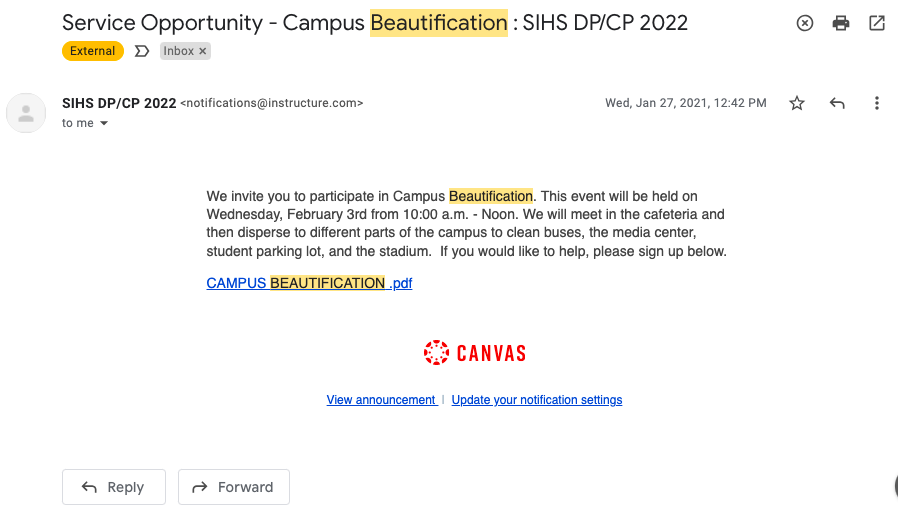Star this email message

[x=797, y=103]
